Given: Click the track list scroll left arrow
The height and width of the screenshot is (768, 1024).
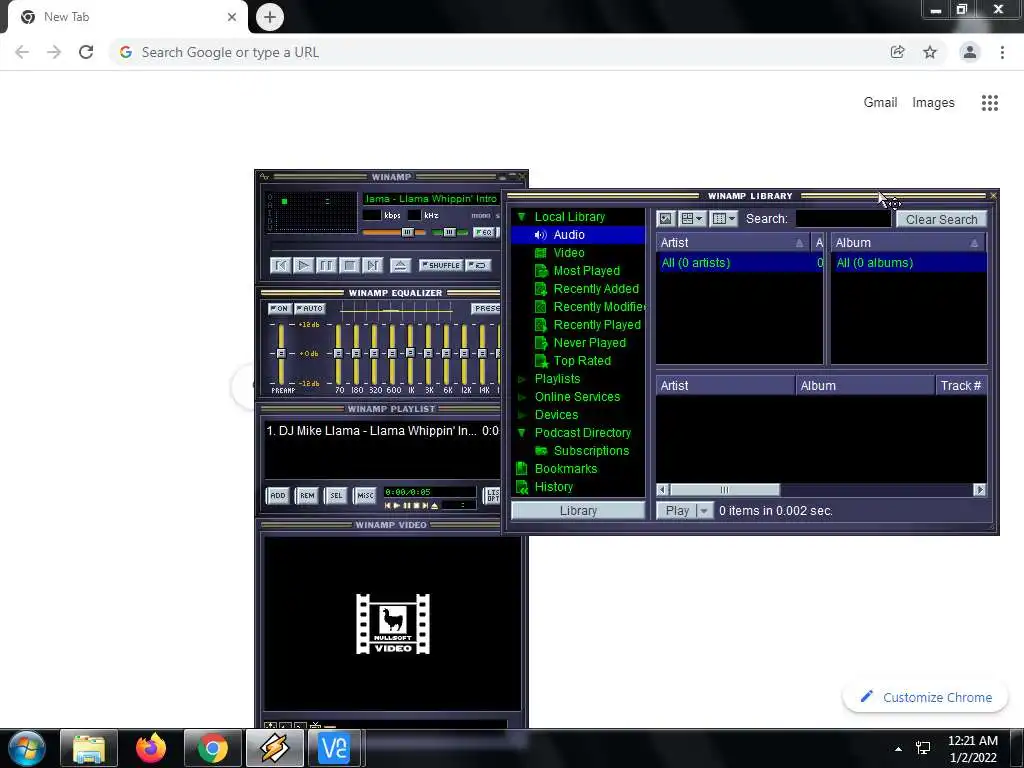Looking at the screenshot, I should pos(663,490).
